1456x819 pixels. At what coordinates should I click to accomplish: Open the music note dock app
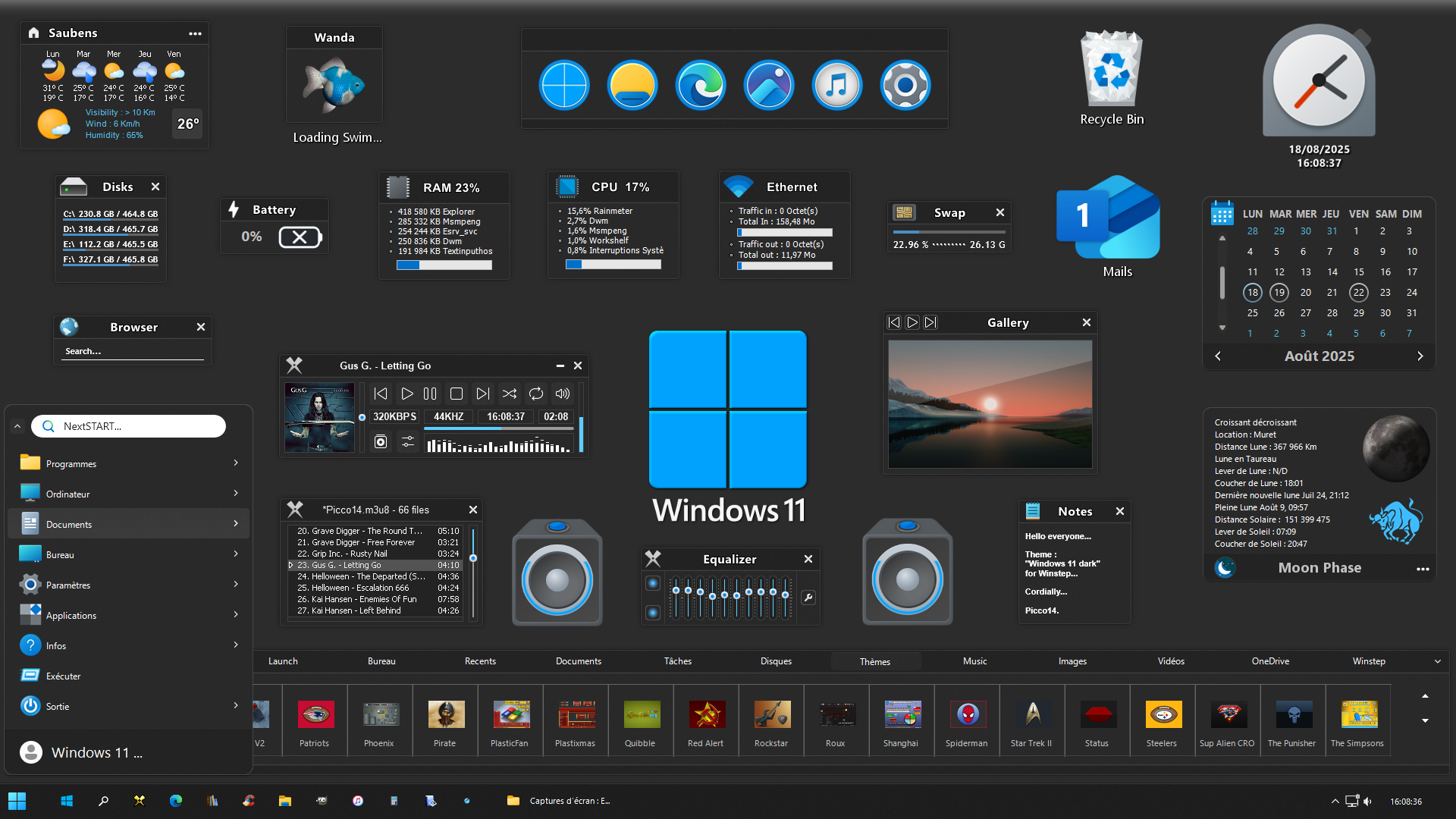[x=836, y=85]
